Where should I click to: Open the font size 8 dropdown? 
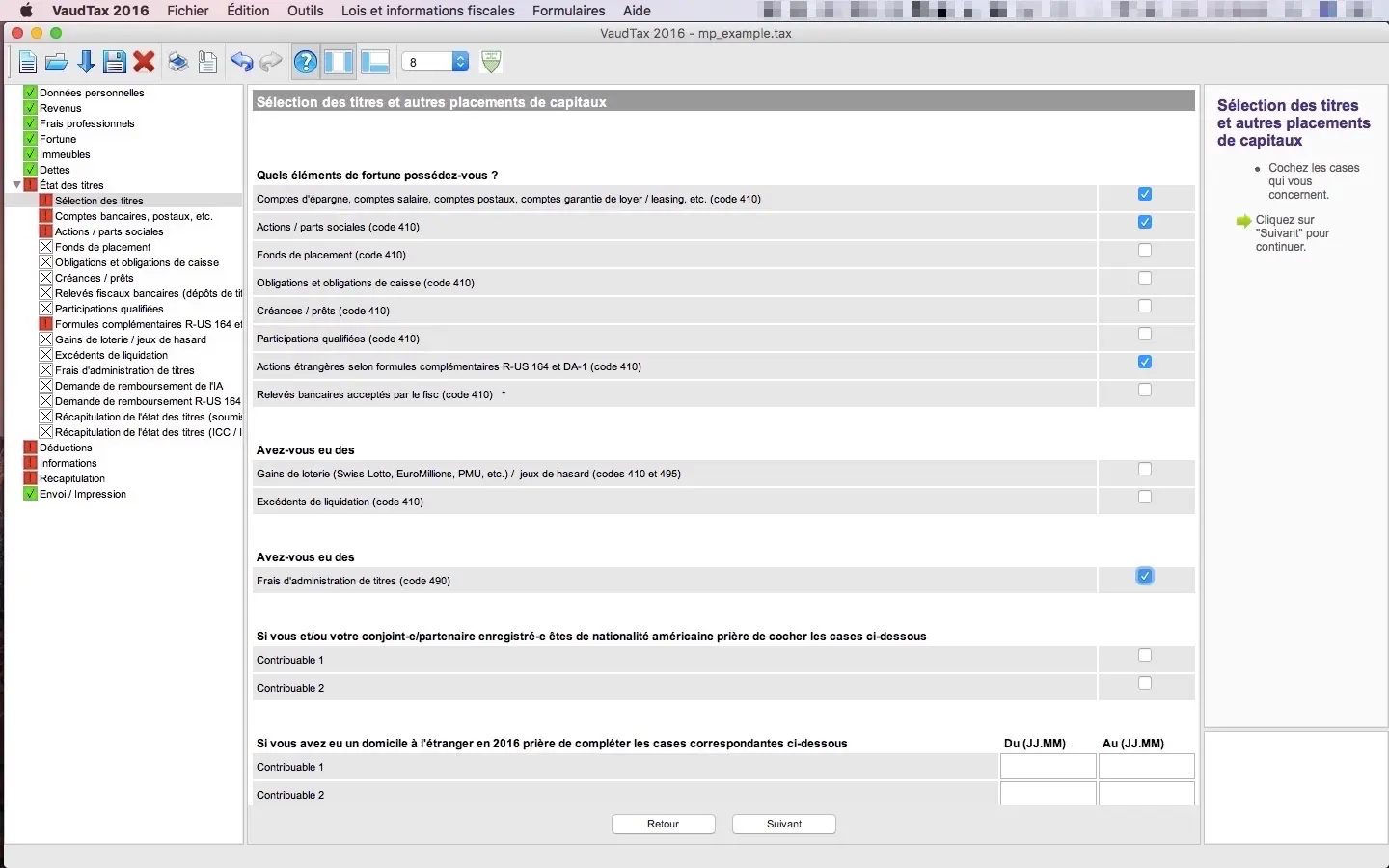435,62
